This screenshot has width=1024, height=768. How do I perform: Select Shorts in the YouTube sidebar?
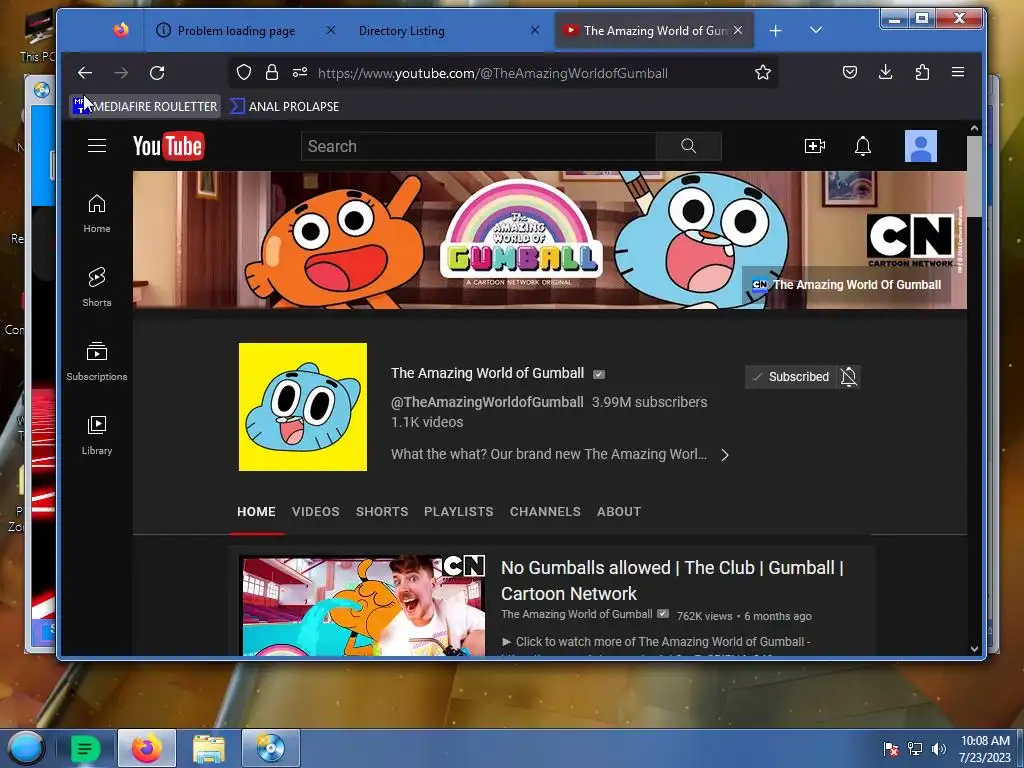97,287
